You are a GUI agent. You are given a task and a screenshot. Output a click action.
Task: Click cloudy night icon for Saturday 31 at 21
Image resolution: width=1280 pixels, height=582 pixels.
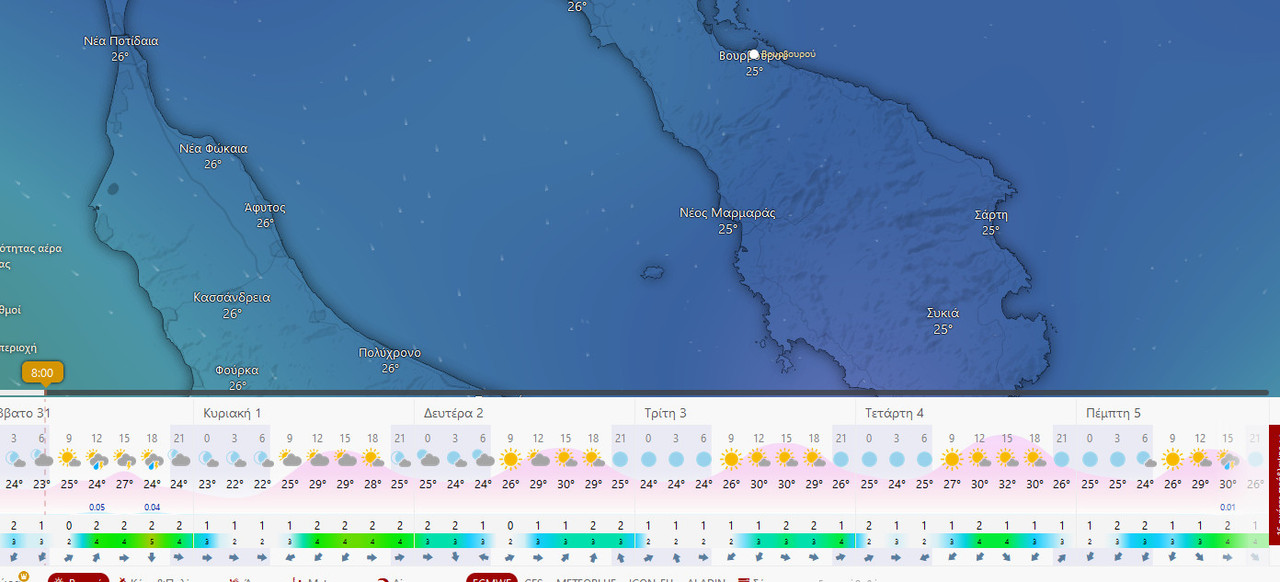pos(180,459)
